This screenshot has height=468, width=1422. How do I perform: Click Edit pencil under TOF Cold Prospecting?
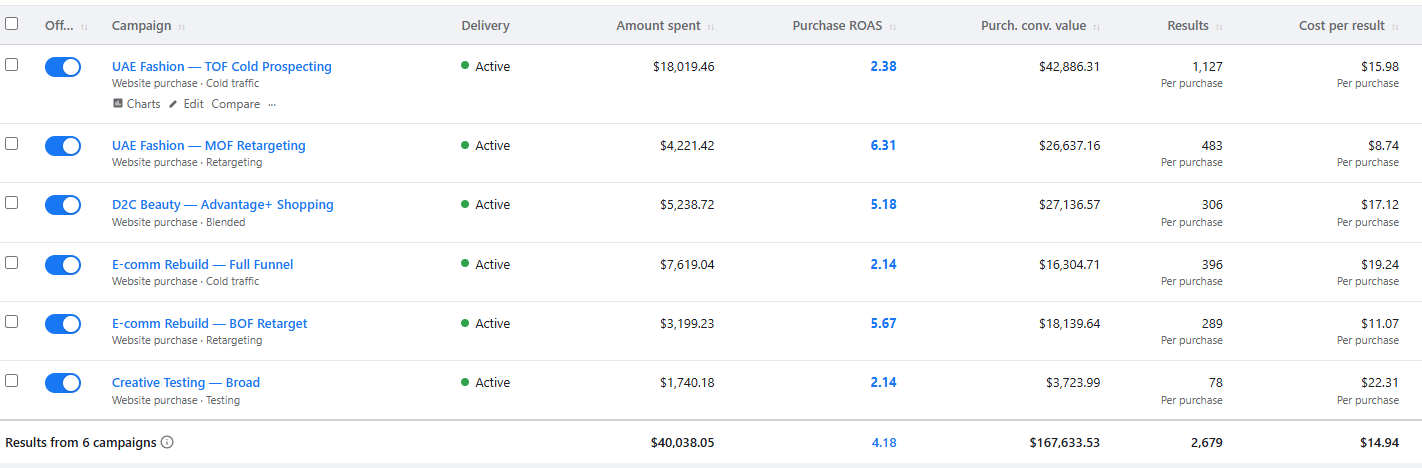click(x=186, y=104)
